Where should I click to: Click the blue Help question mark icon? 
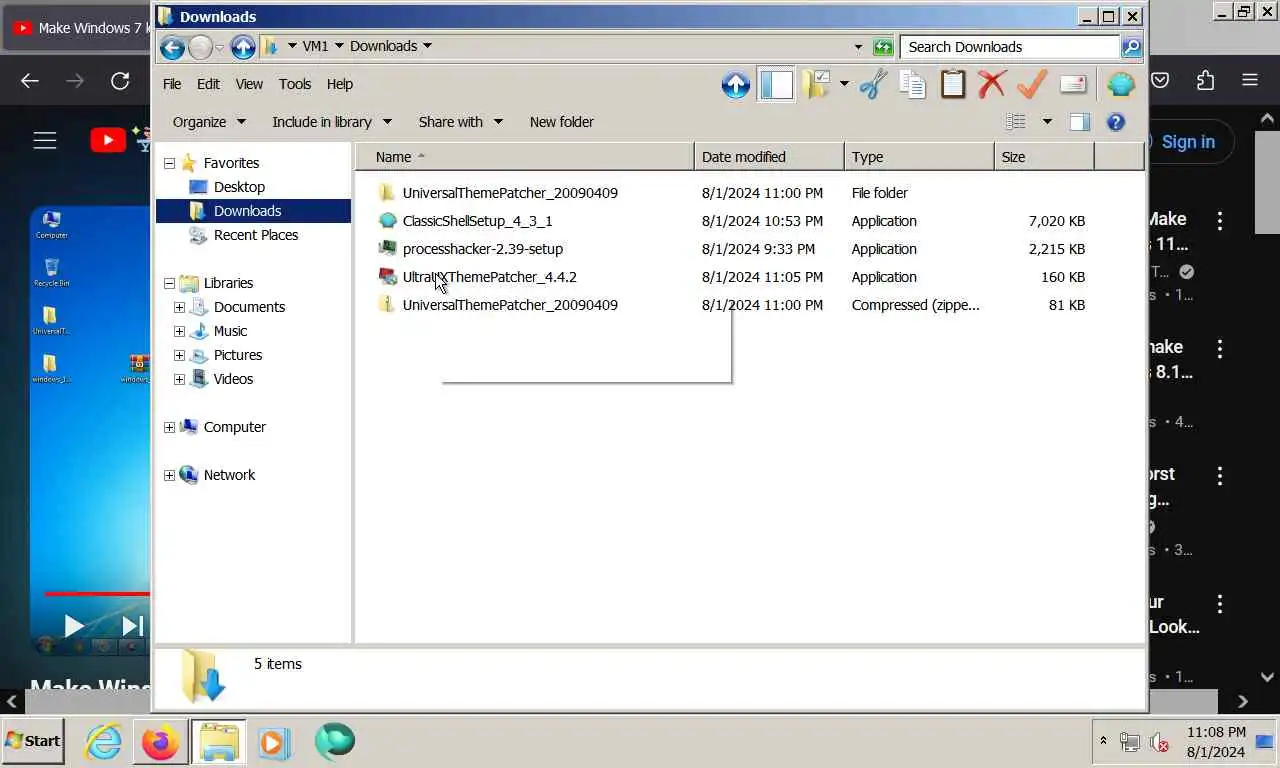pyautogui.click(x=1116, y=122)
